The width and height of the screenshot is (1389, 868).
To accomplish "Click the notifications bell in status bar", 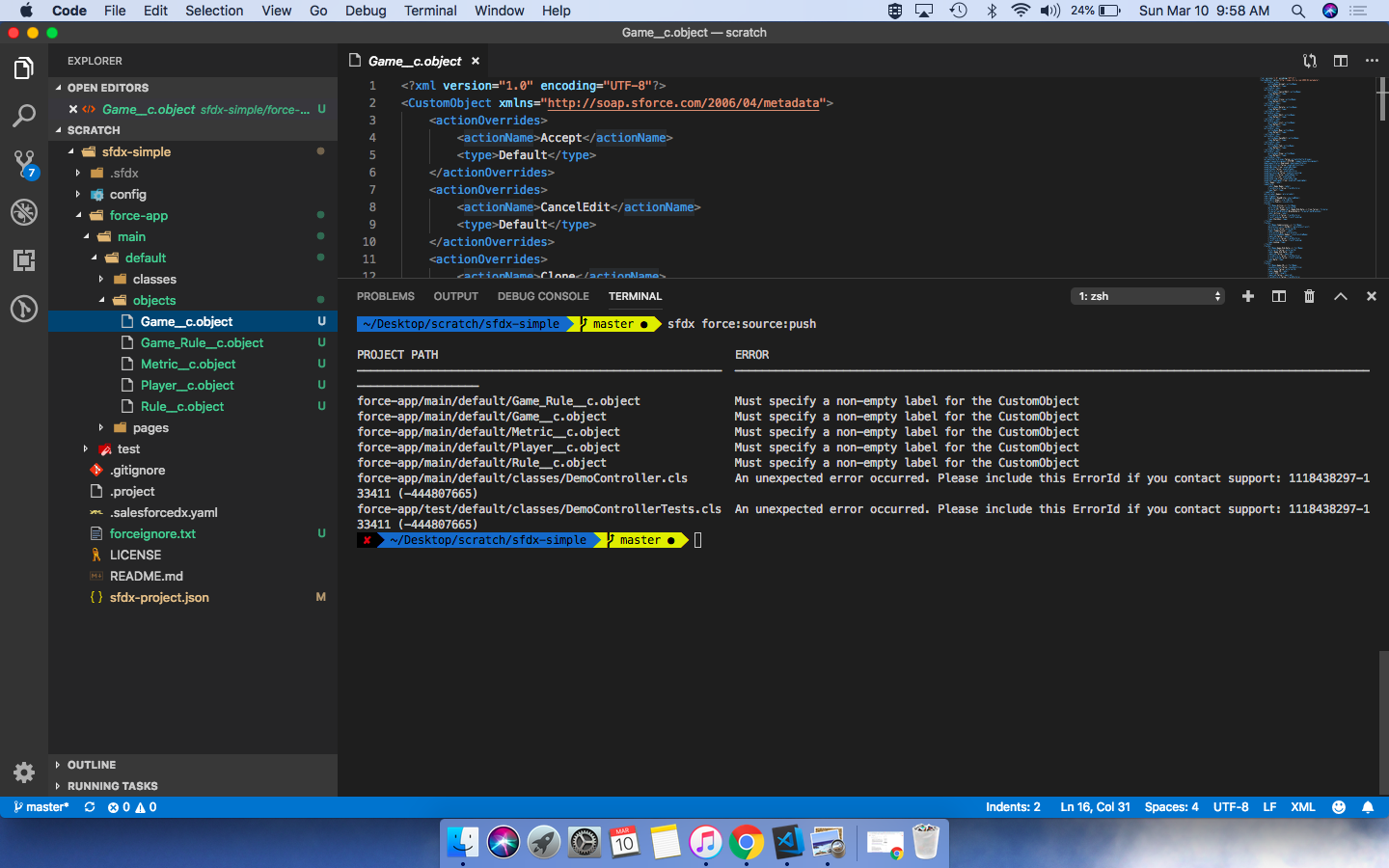I will (x=1369, y=807).
